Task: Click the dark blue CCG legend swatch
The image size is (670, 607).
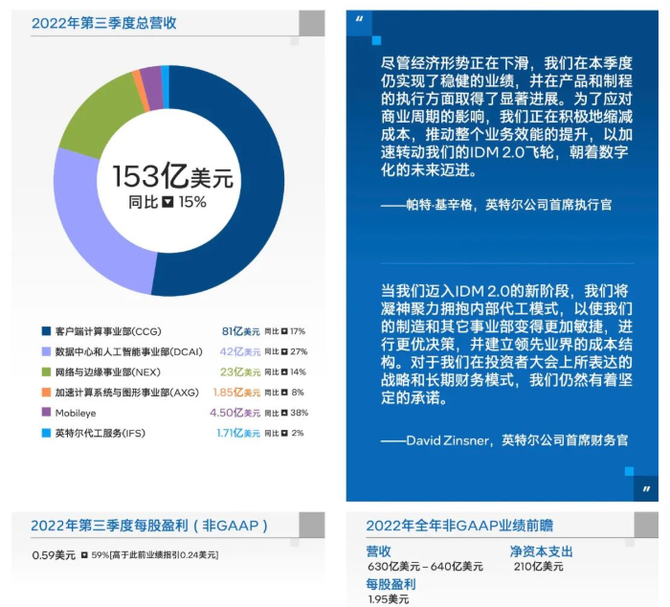Action: coord(46,331)
